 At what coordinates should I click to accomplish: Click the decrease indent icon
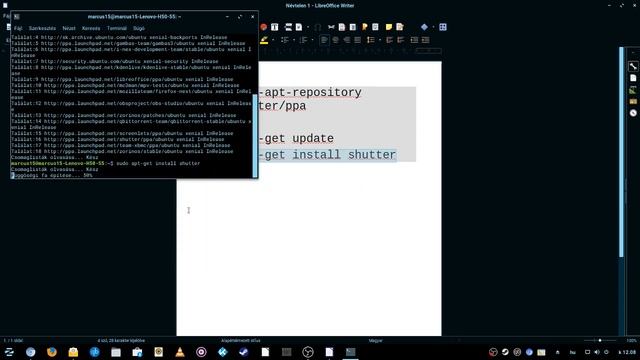coord(425,40)
